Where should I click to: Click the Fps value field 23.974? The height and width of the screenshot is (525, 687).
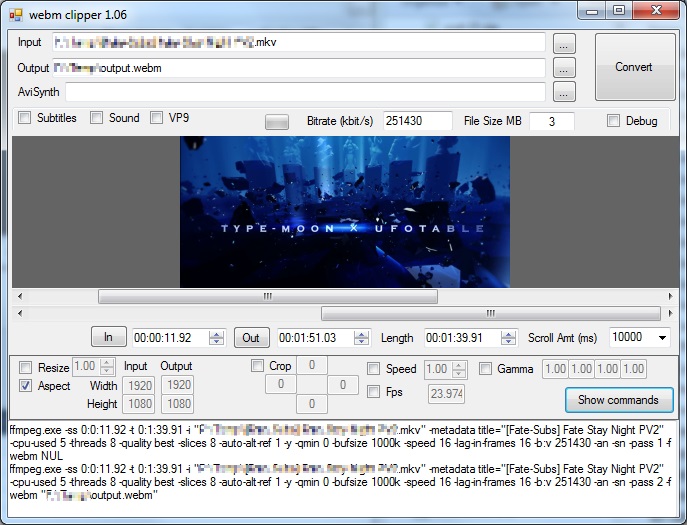click(446, 394)
